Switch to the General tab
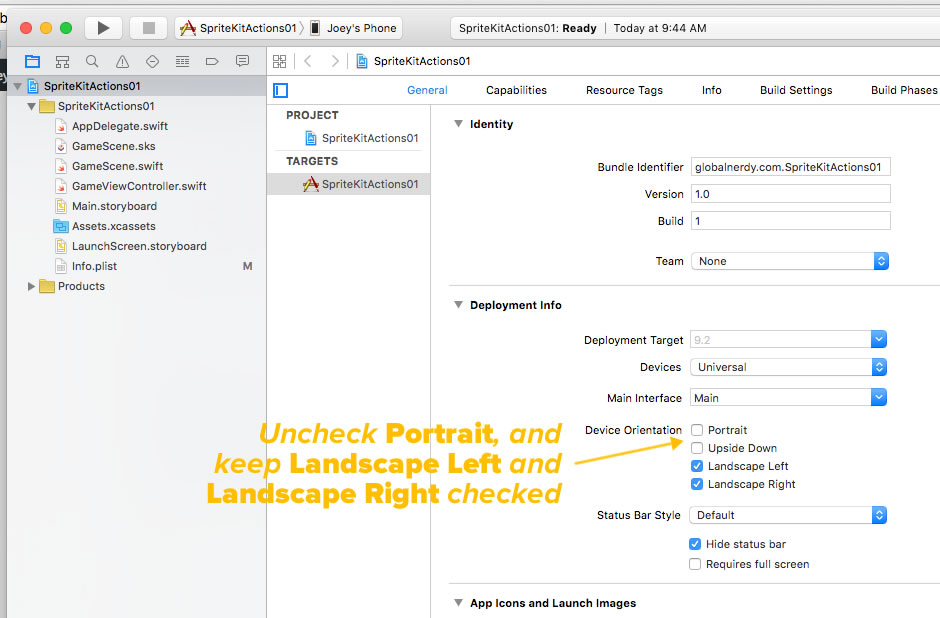The width and height of the screenshot is (940, 618). pyautogui.click(x=427, y=90)
